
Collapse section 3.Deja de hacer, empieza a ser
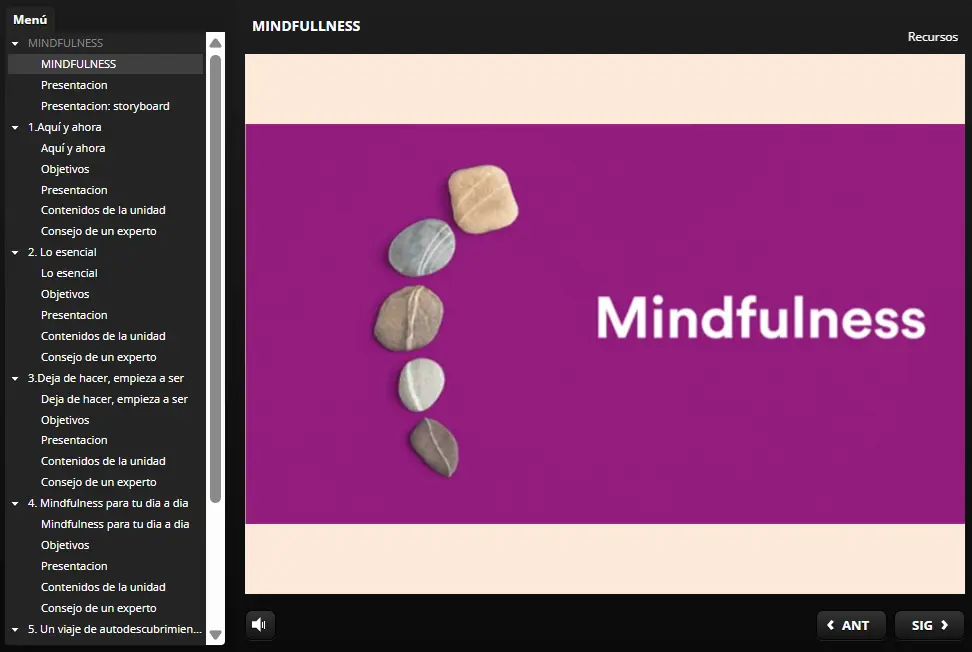[x=15, y=379]
